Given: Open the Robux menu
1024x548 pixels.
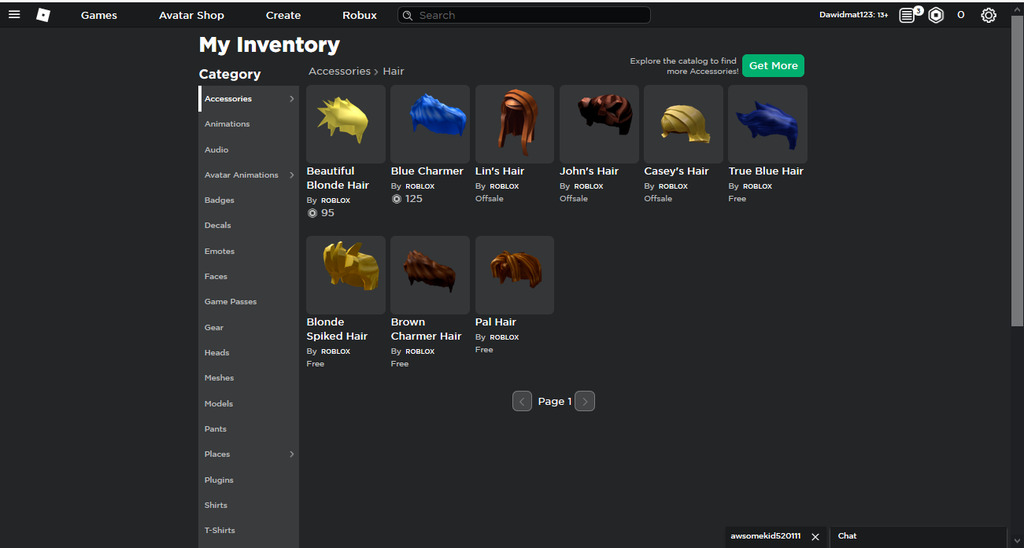Looking at the screenshot, I should [360, 15].
